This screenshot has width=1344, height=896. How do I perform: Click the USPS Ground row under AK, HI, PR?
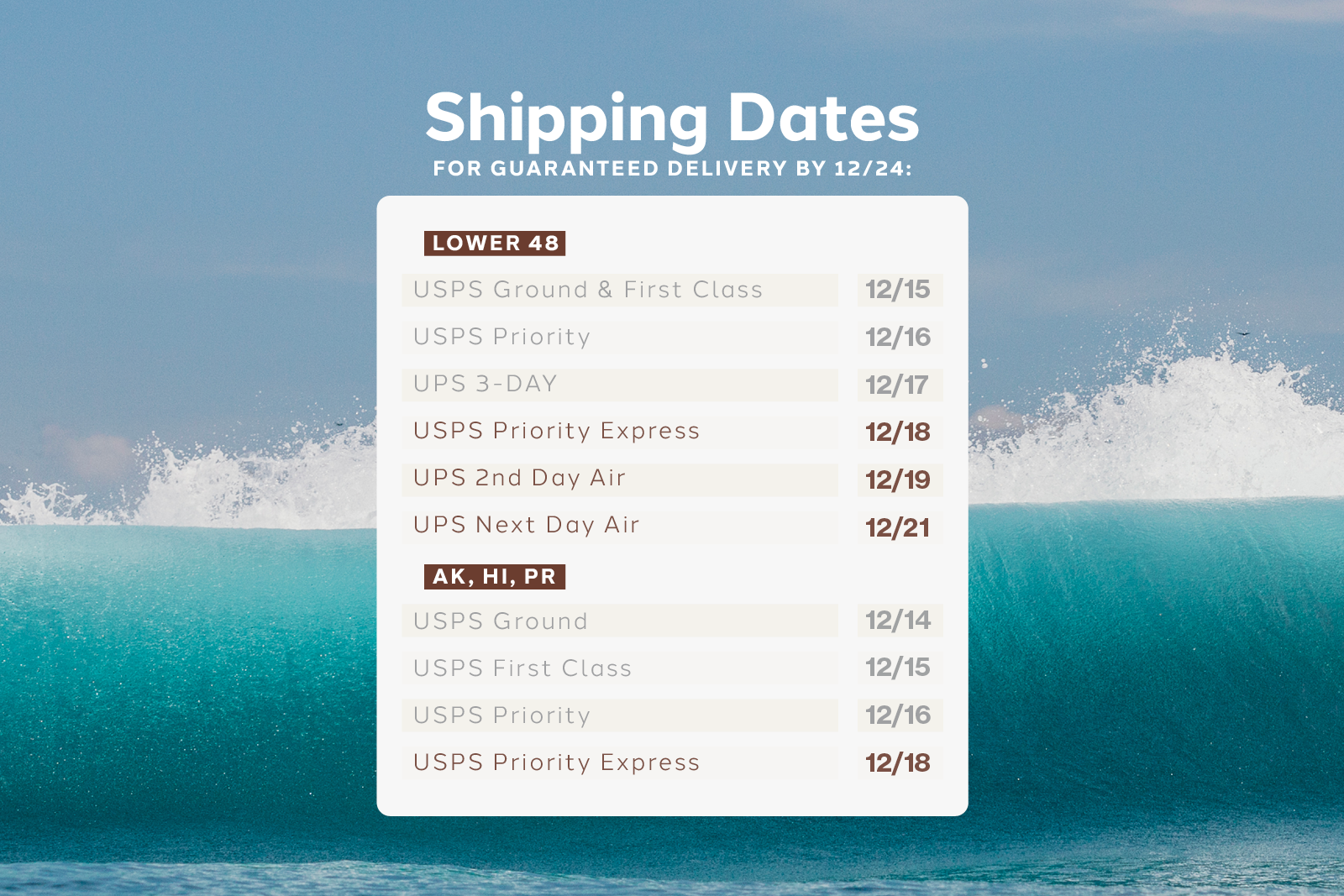501,621
